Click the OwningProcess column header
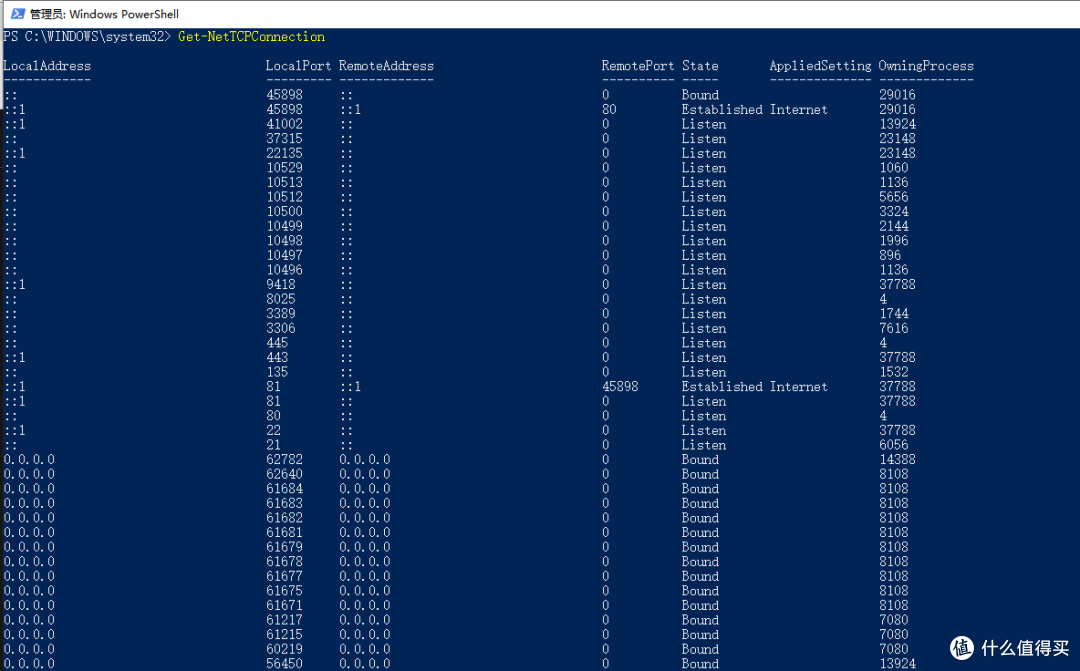Image resolution: width=1080 pixels, height=671 pixels. (x=926, y=66)
